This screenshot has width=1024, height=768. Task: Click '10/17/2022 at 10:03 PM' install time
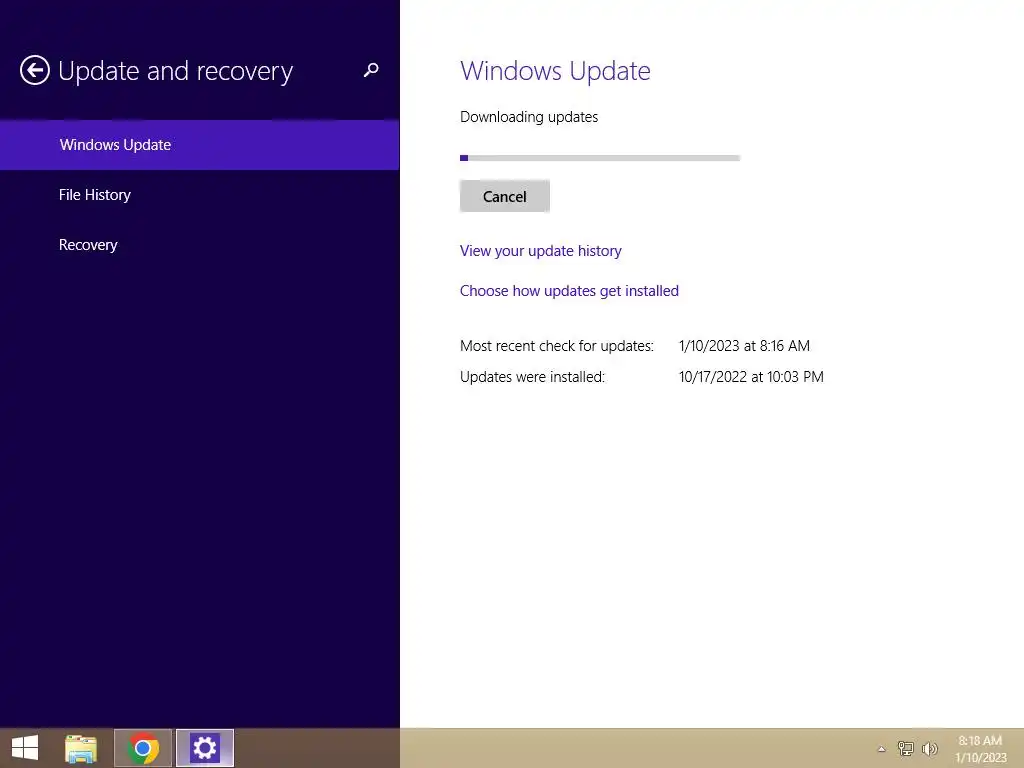751,377
